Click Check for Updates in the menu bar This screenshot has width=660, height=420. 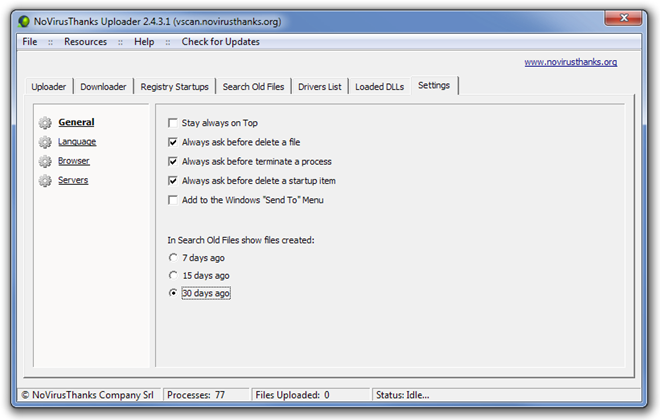(221, 42)
